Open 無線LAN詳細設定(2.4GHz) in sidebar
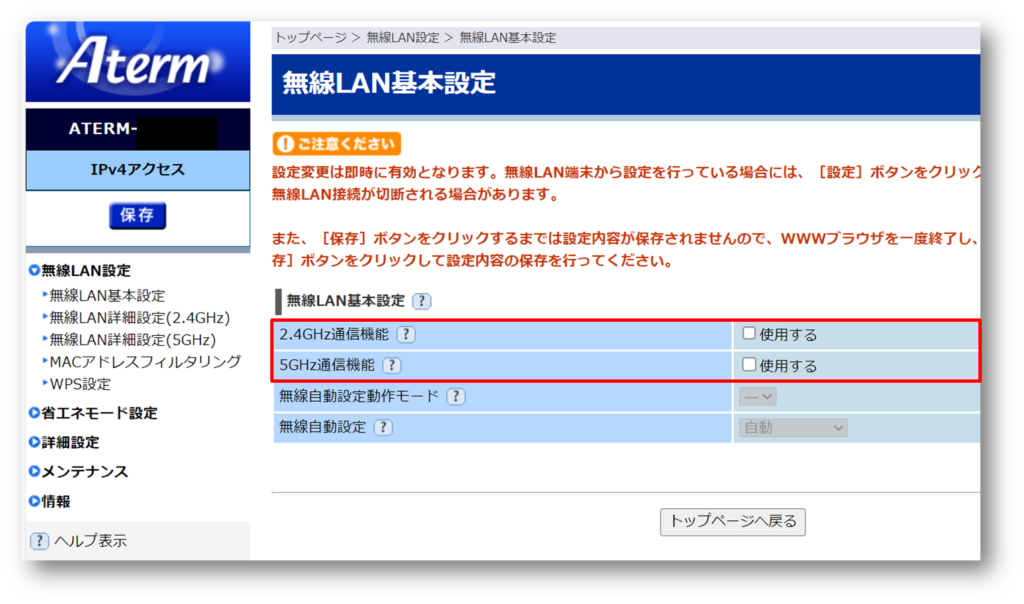Viewport: 1024px width, 604px height. pyautogui.click(x=139, y=318)
